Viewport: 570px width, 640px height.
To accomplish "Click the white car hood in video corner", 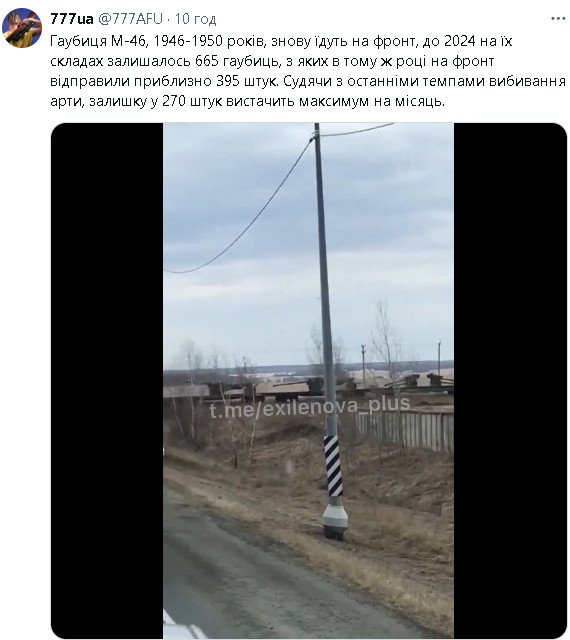I will (x=178, y=629).
